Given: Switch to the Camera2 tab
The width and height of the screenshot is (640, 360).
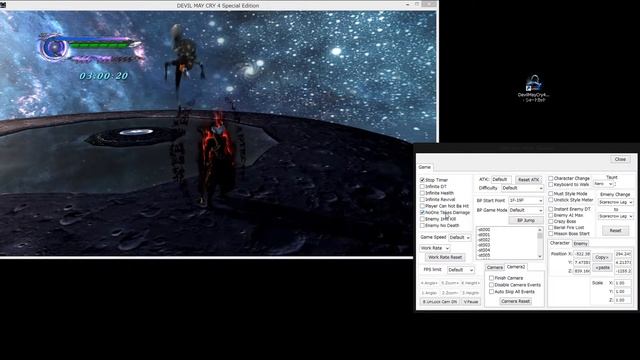Looking at the screenshot, I should coord(516,267).
